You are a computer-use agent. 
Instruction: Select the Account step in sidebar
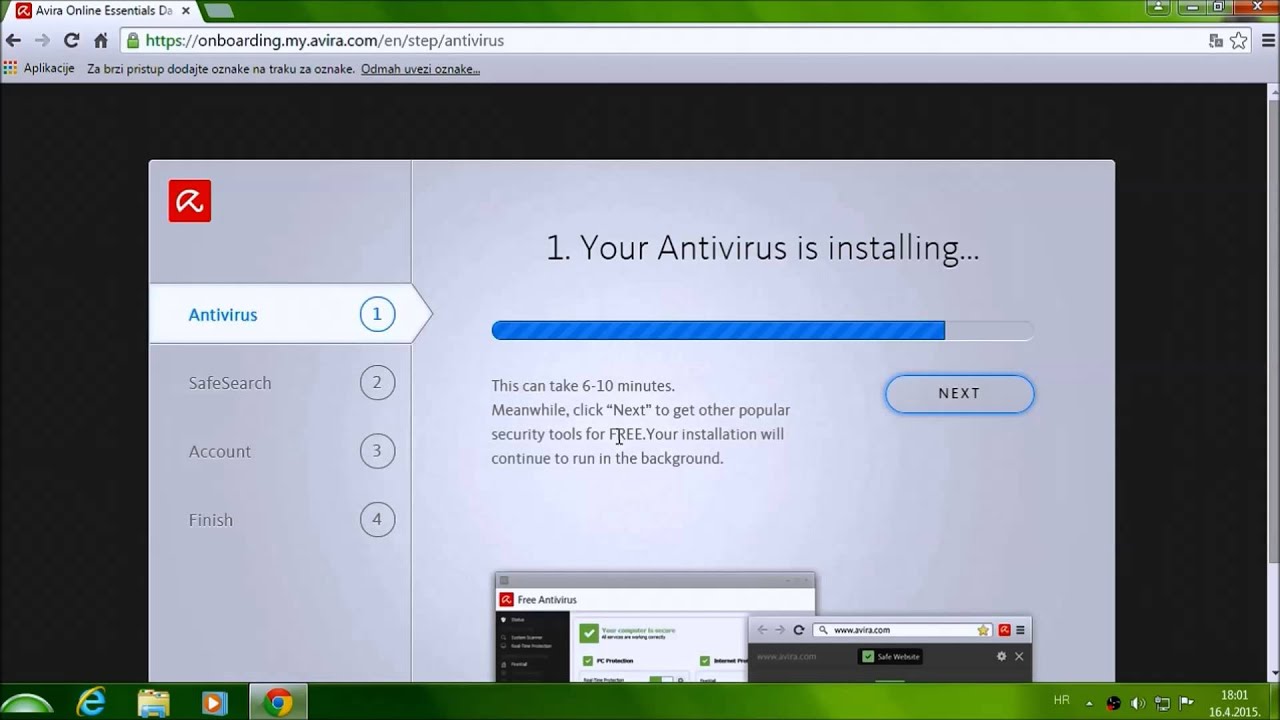tap(280, 451)
